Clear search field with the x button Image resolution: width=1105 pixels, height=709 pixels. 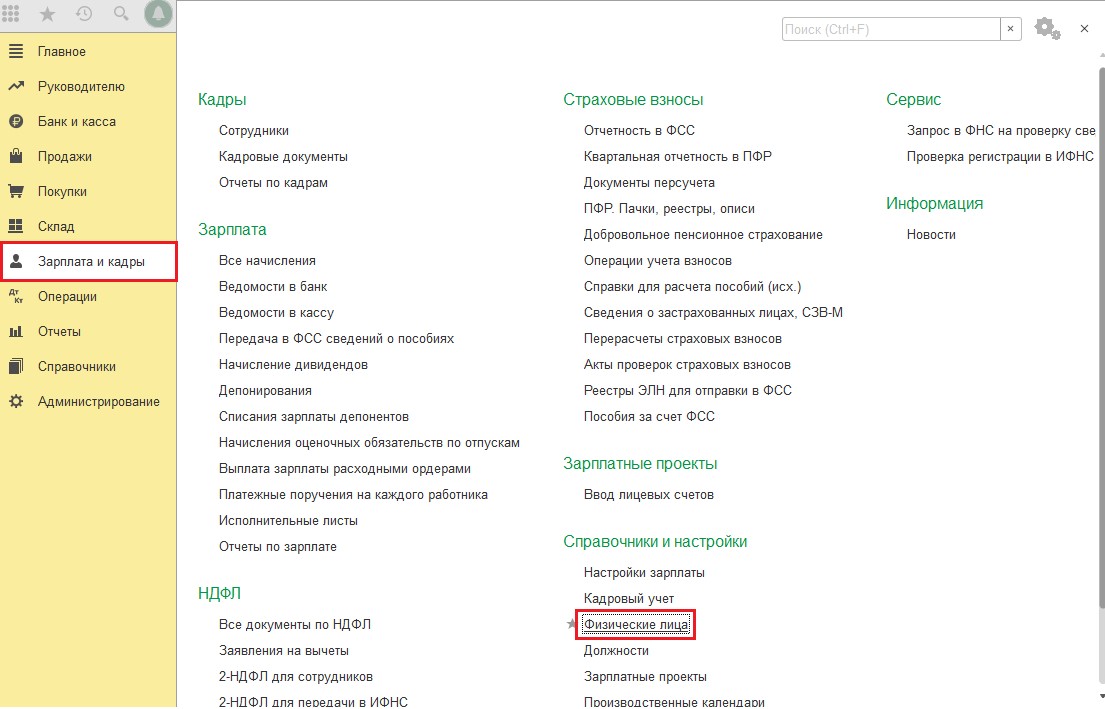1011,29
